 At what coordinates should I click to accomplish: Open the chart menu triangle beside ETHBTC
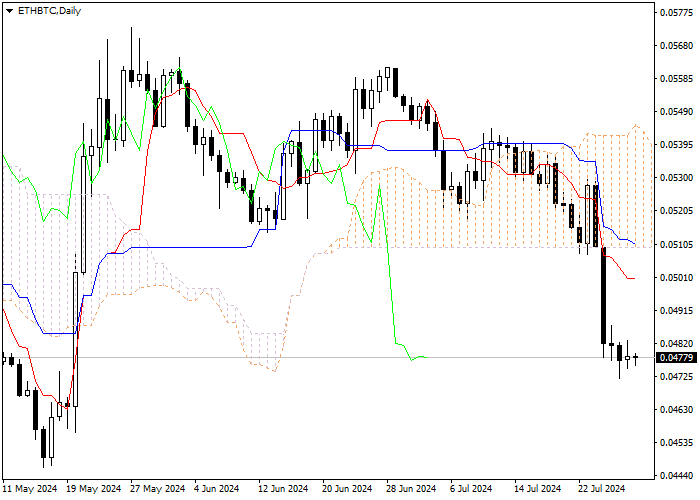(x=9, y=11)
